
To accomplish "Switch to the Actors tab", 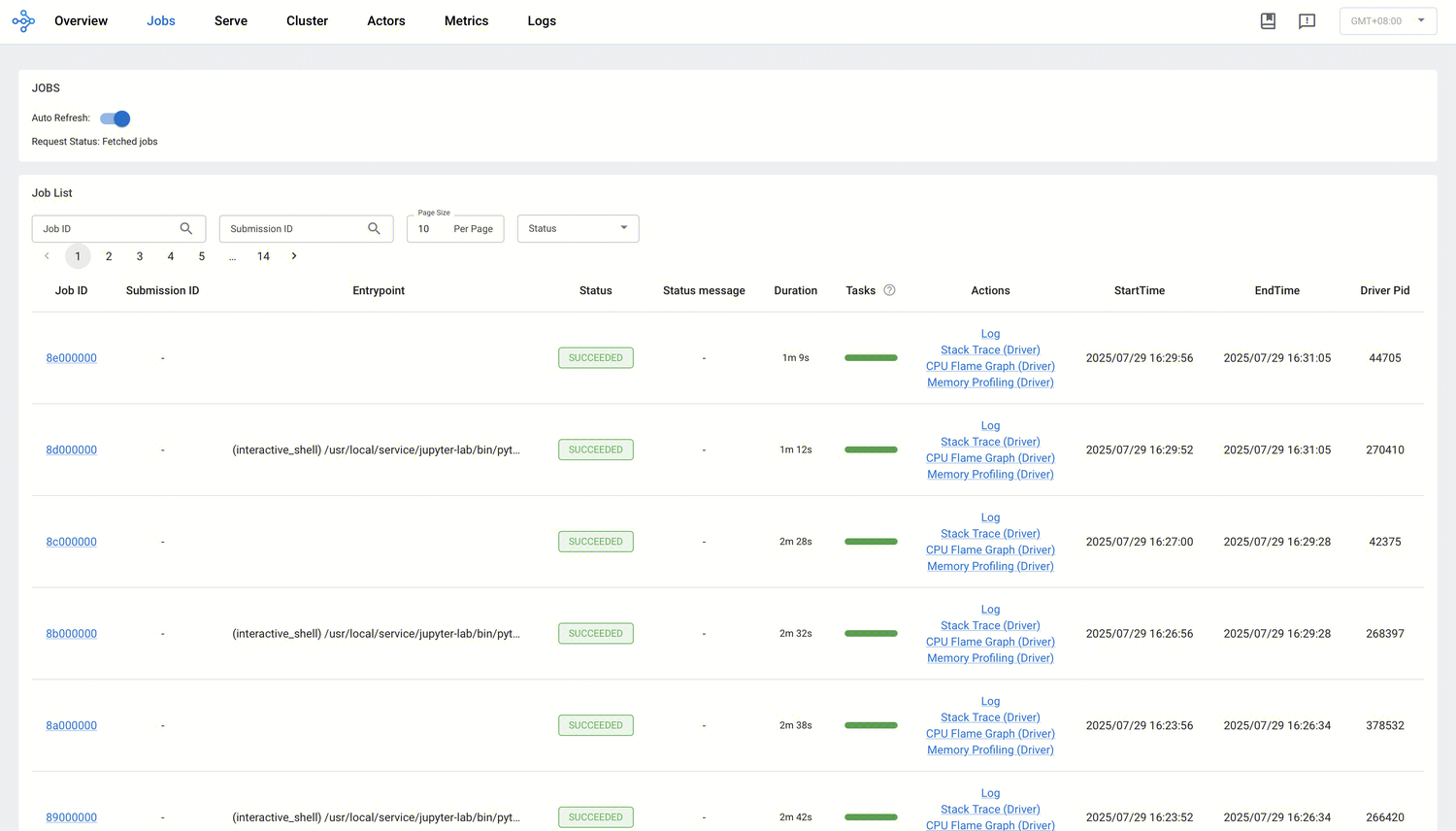I will [386, 20].
